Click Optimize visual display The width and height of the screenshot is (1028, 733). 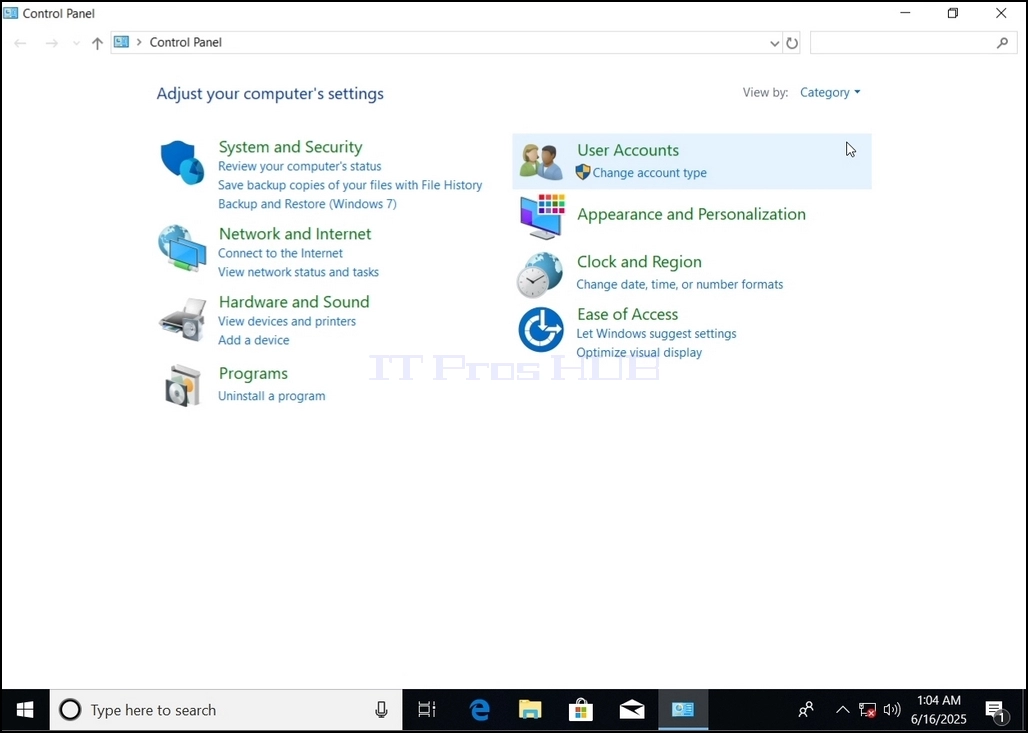coord(639,353)
